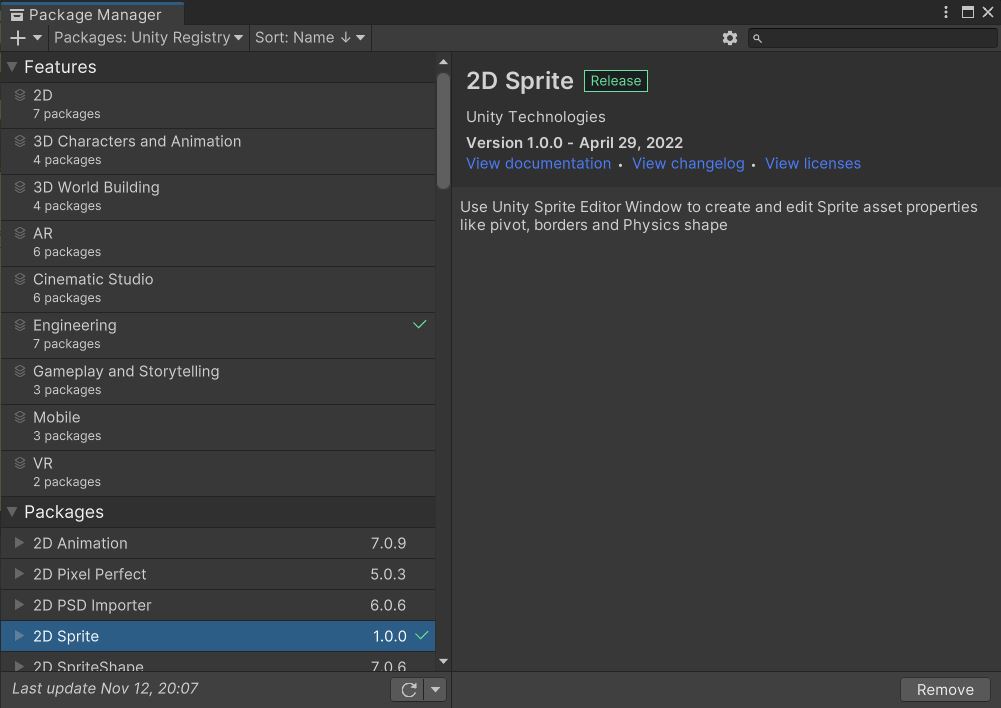Viewport: 1001px width, 708px height.
Task: Expand the 2D PSD Importer package versions
Action: coord(19,604)
